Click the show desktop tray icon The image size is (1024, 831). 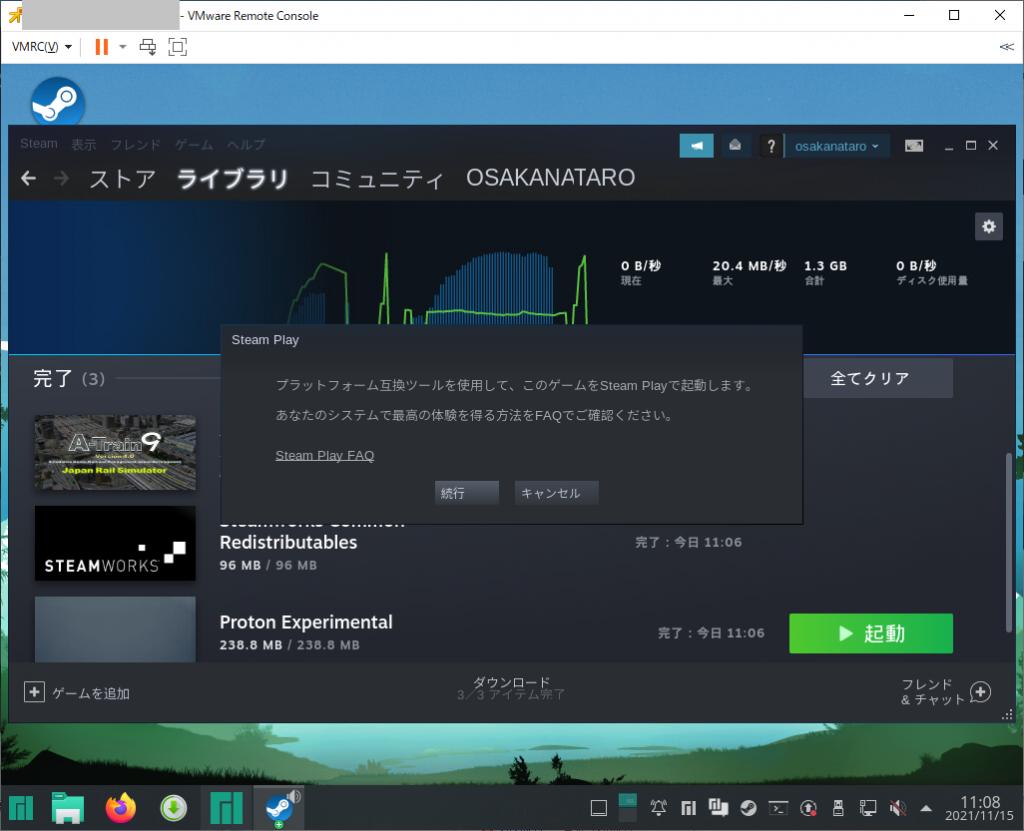point(599,808)
